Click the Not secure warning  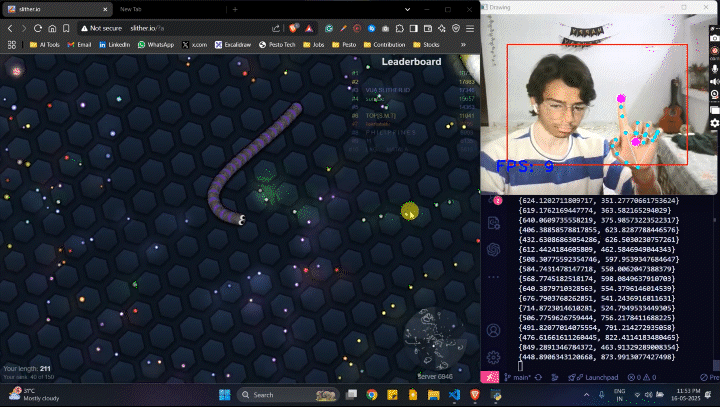[101, 28]
